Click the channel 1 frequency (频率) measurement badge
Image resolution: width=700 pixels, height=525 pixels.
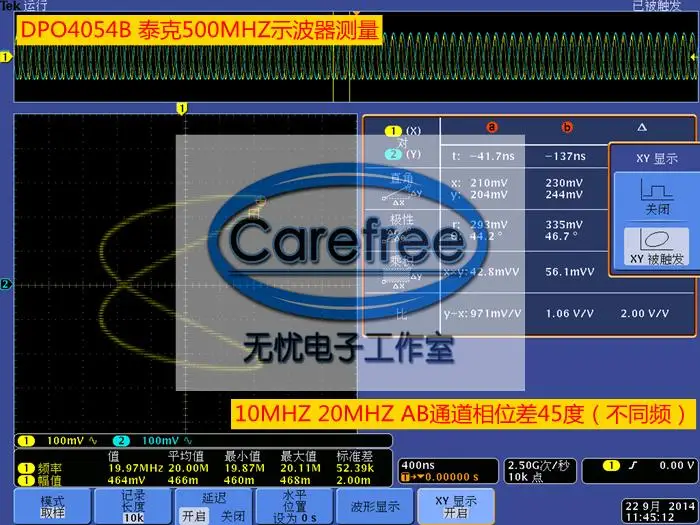(26, 468)
